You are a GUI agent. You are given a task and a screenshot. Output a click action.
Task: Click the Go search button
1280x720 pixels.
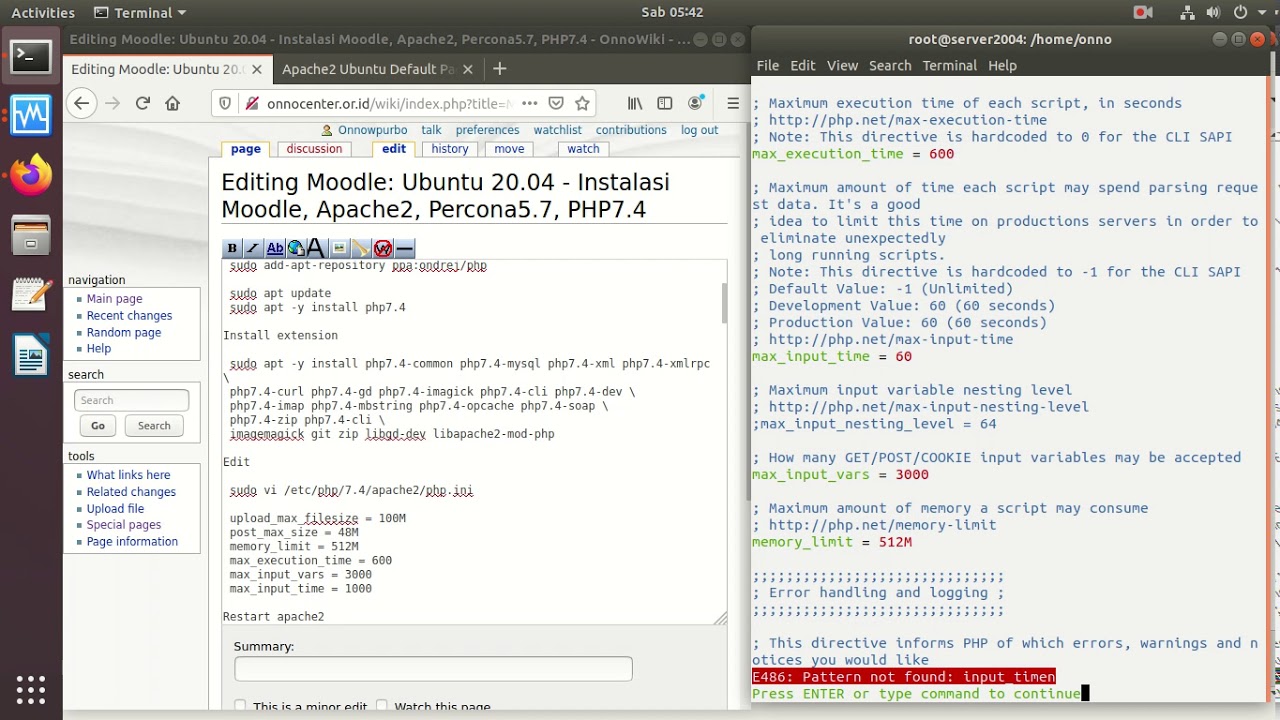98,426
